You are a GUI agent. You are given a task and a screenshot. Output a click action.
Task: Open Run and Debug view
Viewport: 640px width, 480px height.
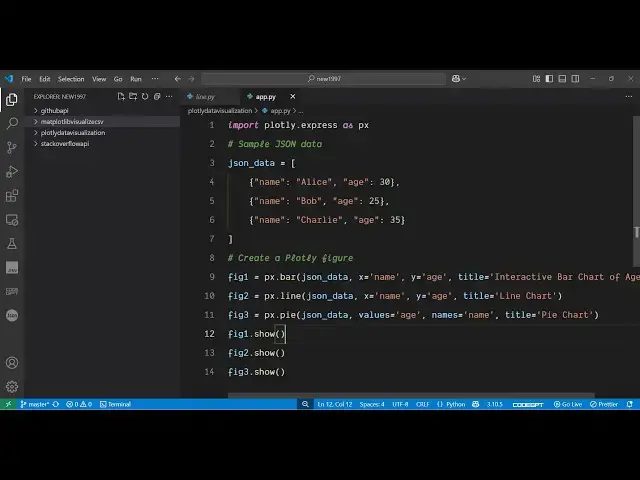(12, 171)
